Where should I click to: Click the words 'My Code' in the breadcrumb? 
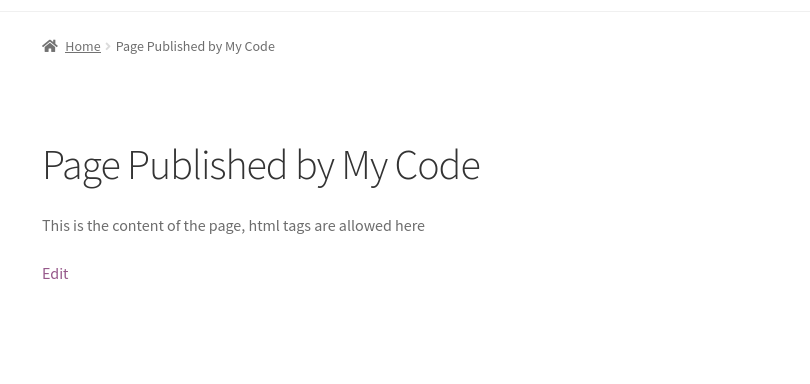250,47
